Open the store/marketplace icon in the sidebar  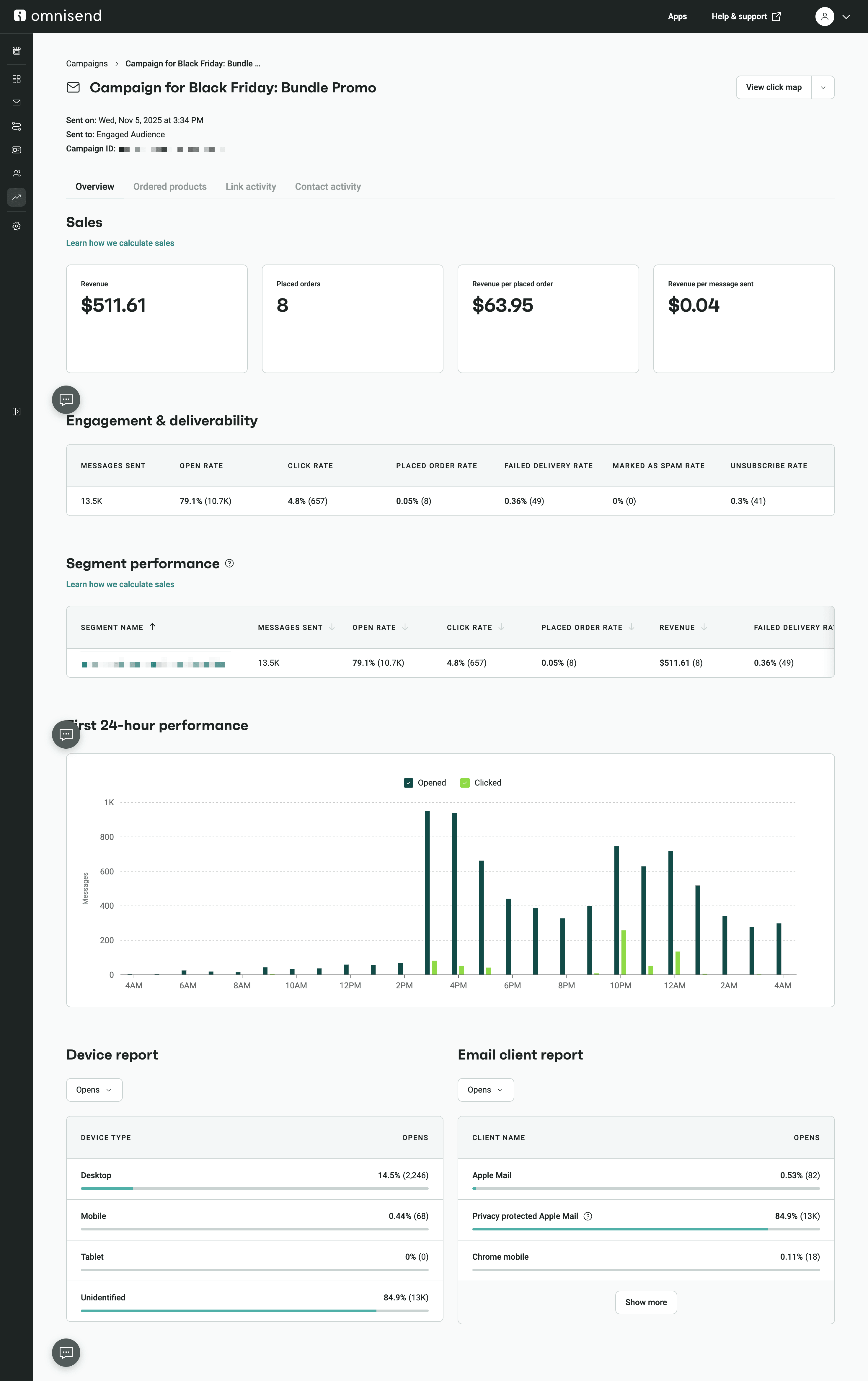coord(16,50)
